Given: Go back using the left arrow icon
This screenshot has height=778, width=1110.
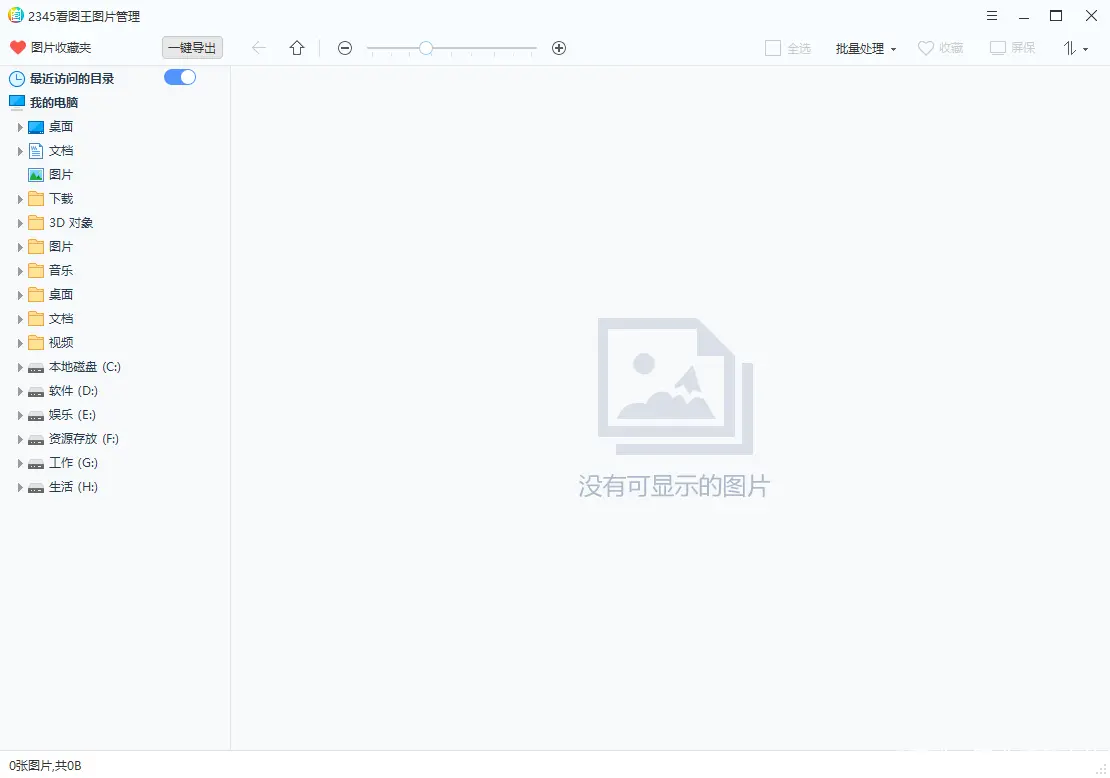Looking at the screenshot, I should [259, 47].
